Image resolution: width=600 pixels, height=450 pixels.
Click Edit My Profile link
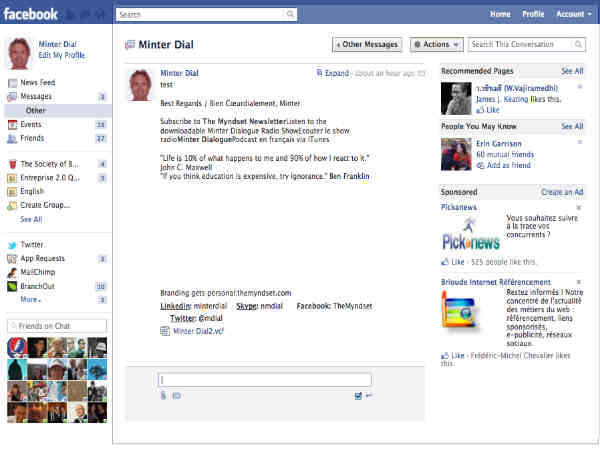click(62, 55)
